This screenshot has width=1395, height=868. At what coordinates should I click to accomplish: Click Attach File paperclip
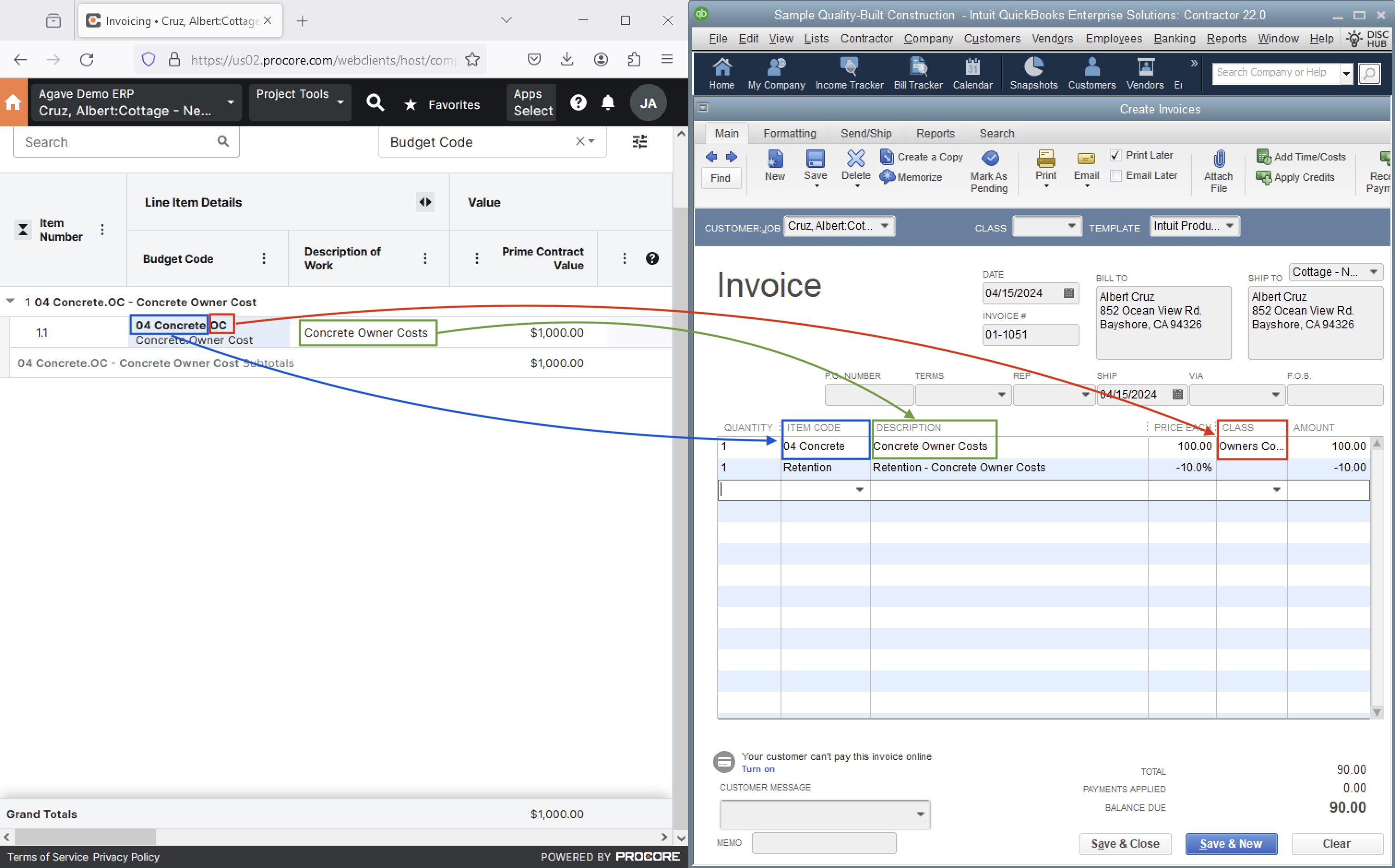pyautogui.click(x=1218, y=172)
